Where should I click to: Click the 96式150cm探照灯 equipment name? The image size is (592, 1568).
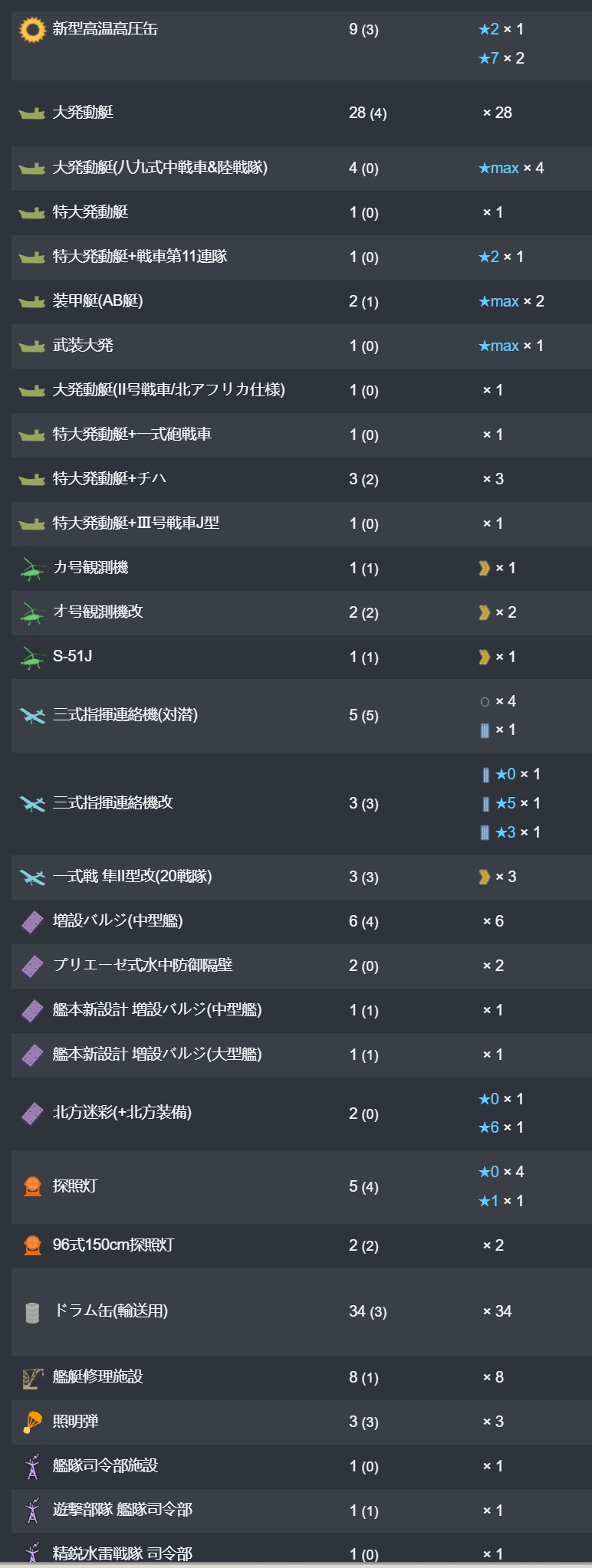click(x=113, y=1245)
